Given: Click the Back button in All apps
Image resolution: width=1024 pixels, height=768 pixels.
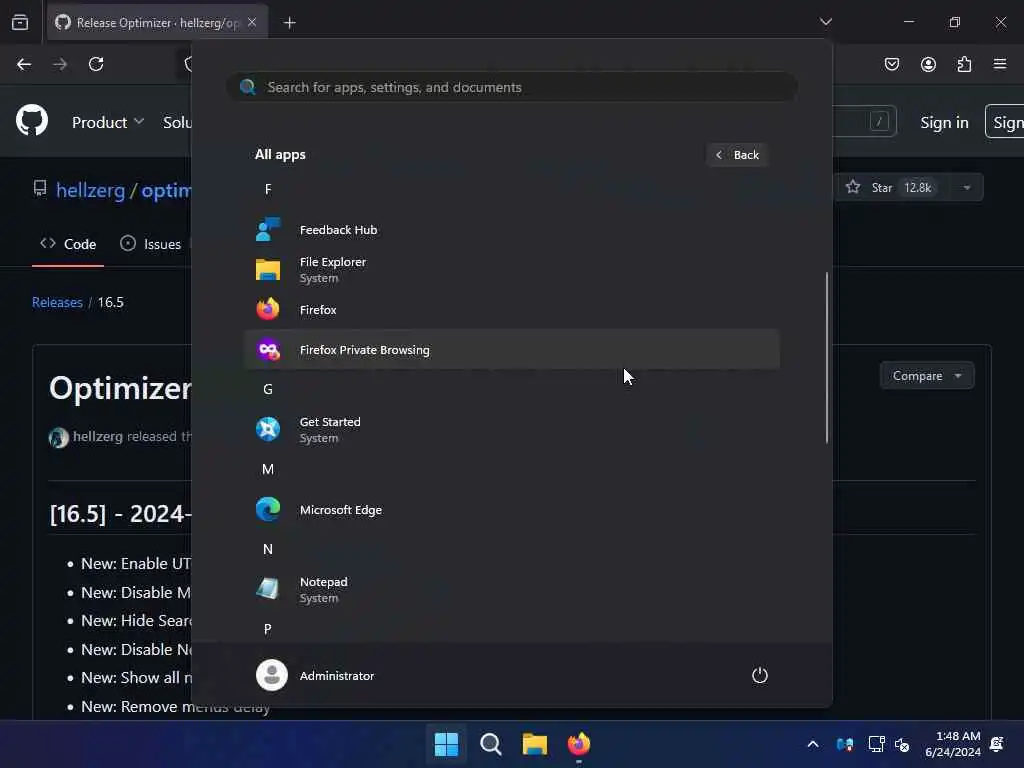Looking at the screenshot, I should [x=737, y=155].
